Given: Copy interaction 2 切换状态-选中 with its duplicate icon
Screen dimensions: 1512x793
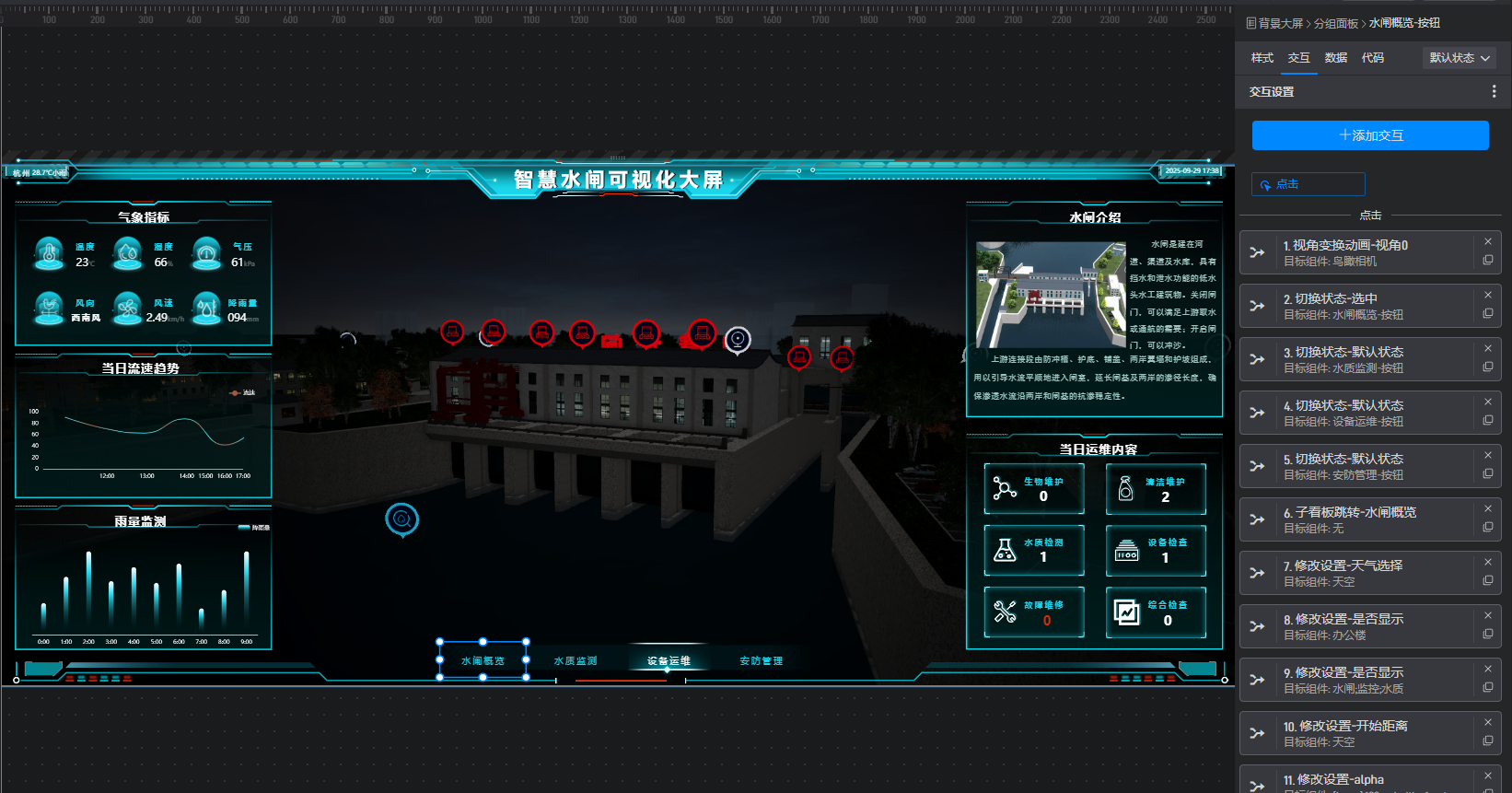Looking at the screenshot, I should (1487, 314).
